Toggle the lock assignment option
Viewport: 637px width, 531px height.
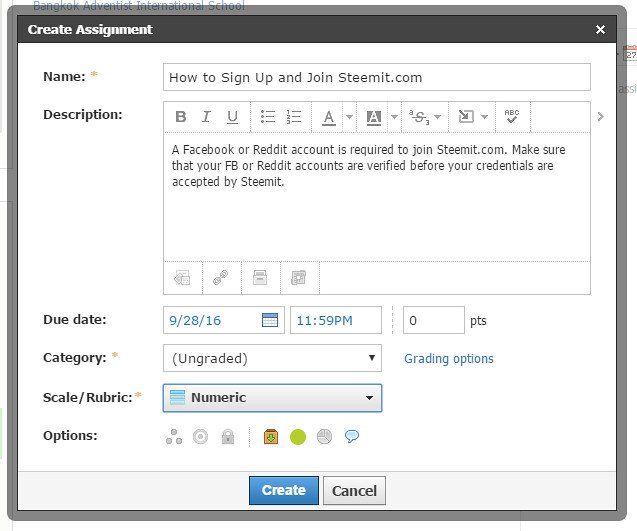pyautogui.click(x=228, y=437)
